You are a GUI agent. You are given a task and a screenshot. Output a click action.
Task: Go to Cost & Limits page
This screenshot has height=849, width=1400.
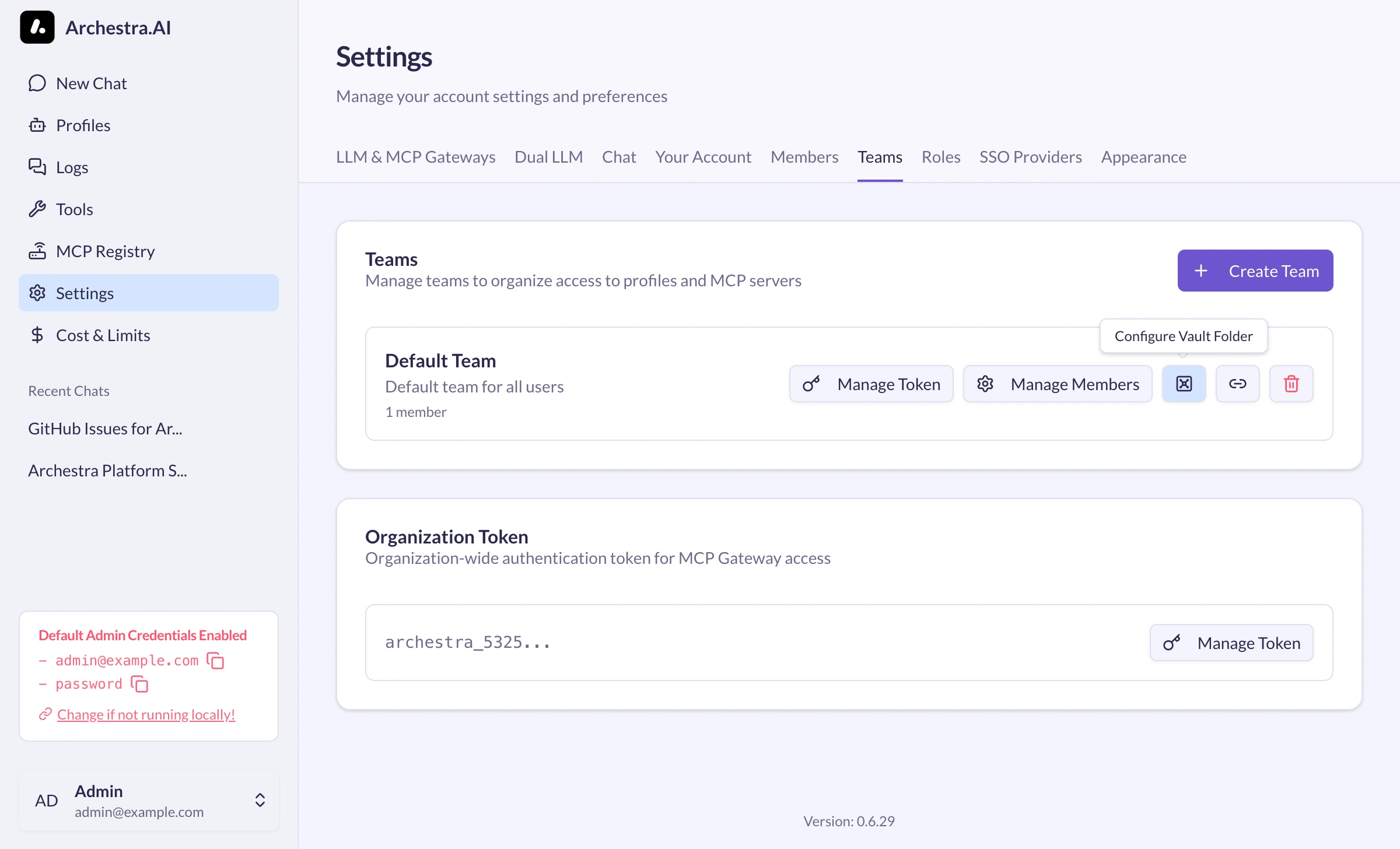click(x=103, y=335)
